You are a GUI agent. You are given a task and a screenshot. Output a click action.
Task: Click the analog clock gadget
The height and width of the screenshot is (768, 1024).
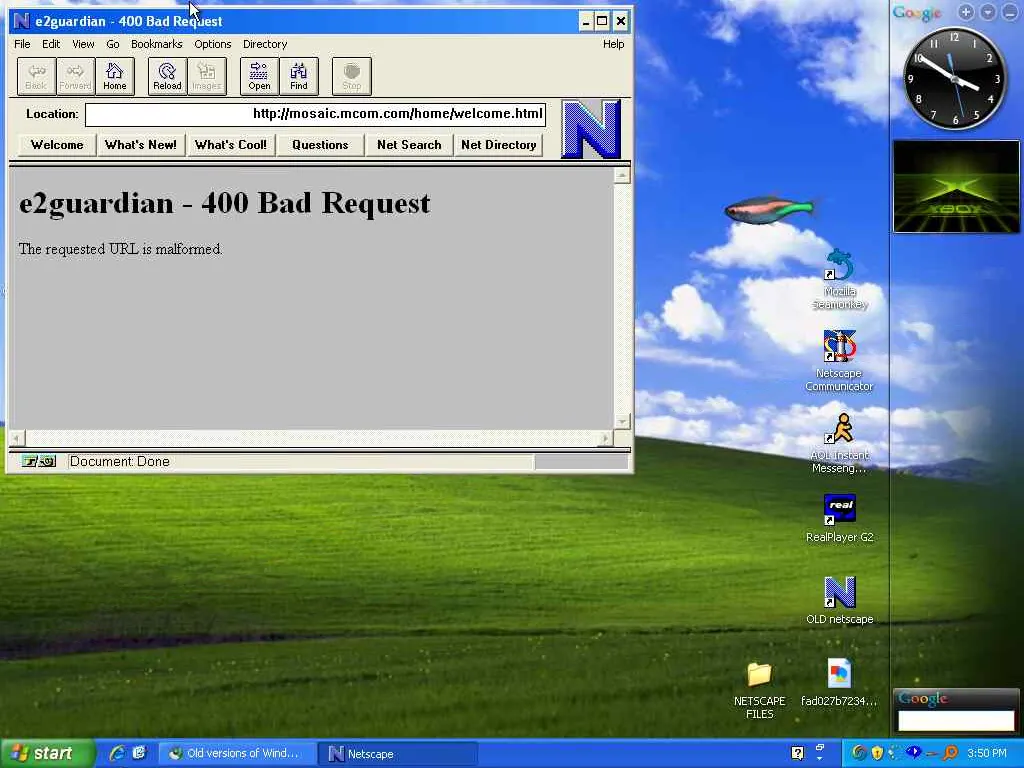[x=955, y=78]
